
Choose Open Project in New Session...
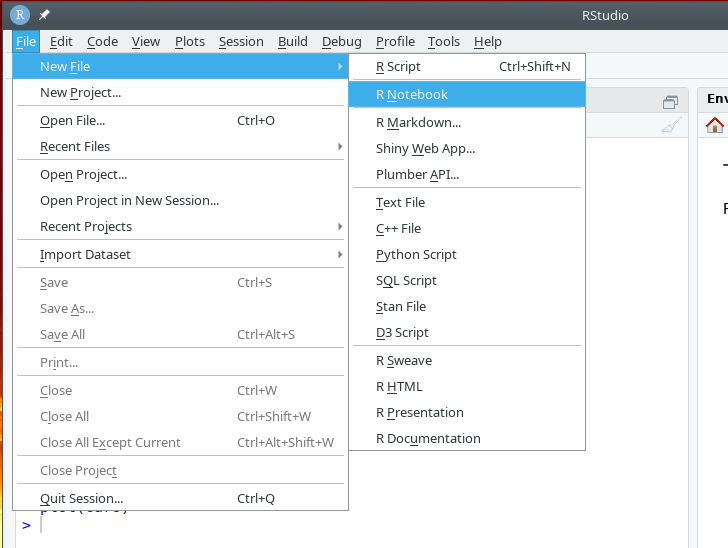[180, 201]
